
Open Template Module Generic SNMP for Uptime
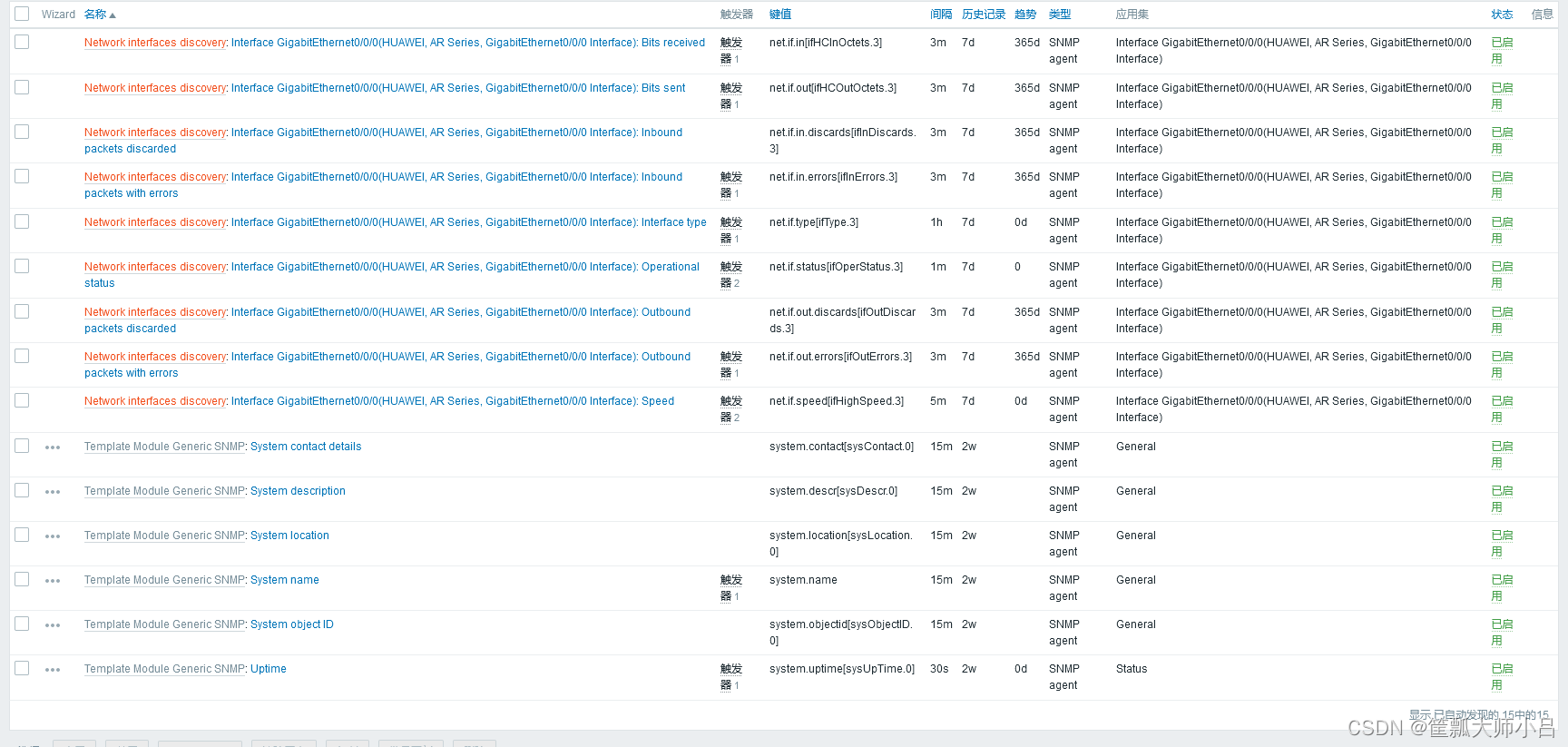click(x=164, y=669)
